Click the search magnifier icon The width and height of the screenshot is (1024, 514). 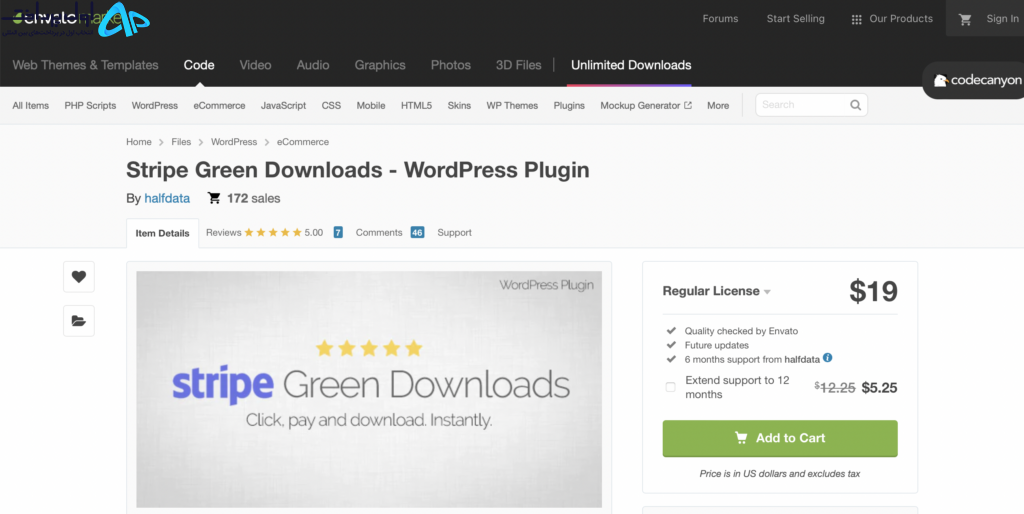pos(855,104)
